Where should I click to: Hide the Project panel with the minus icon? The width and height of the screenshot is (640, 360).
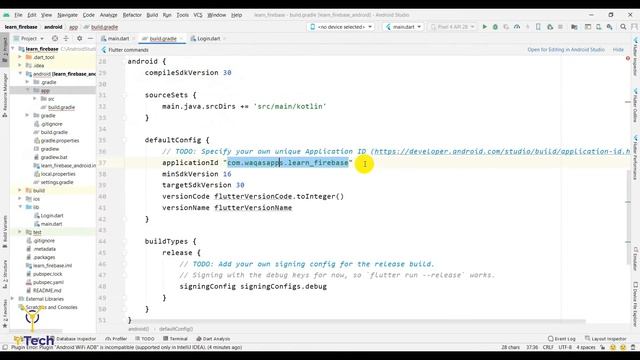[91, 38]
